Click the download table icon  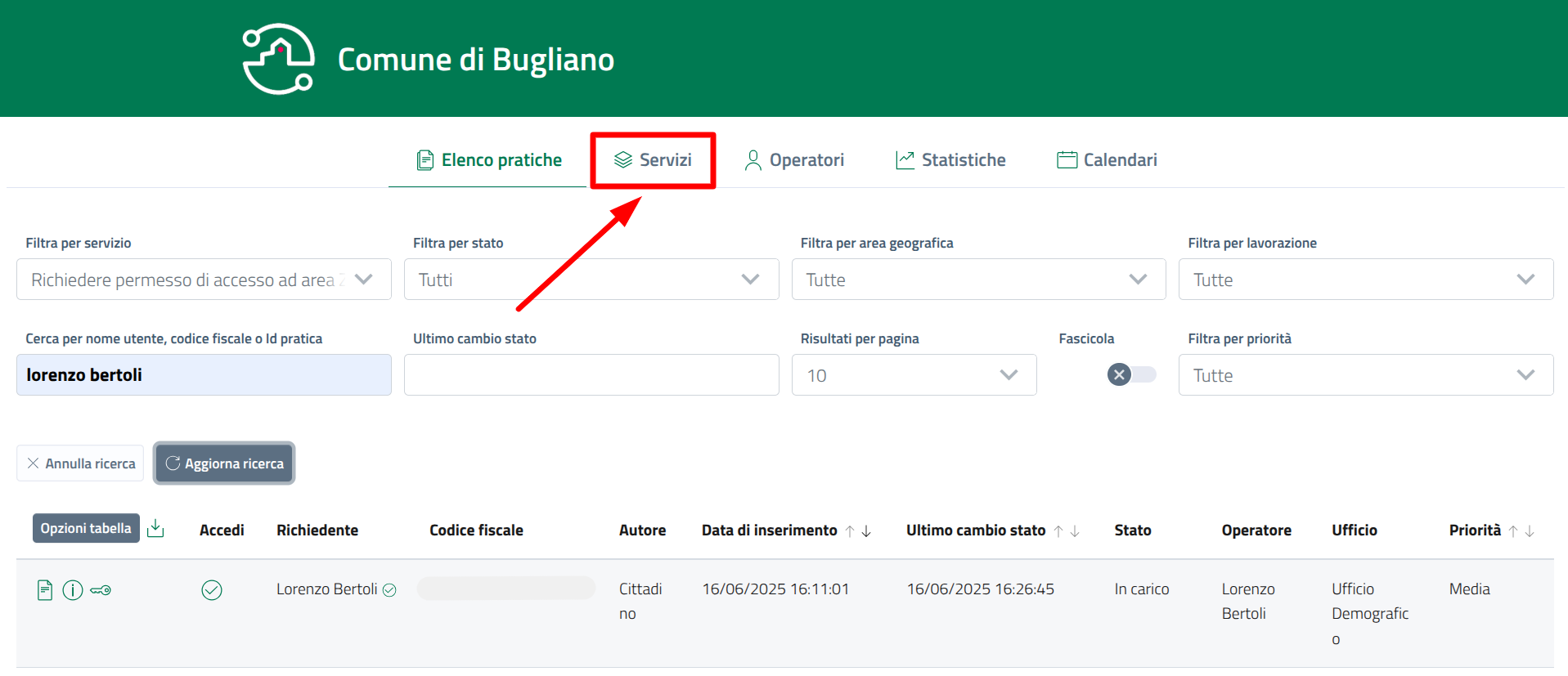coord(155,529)
